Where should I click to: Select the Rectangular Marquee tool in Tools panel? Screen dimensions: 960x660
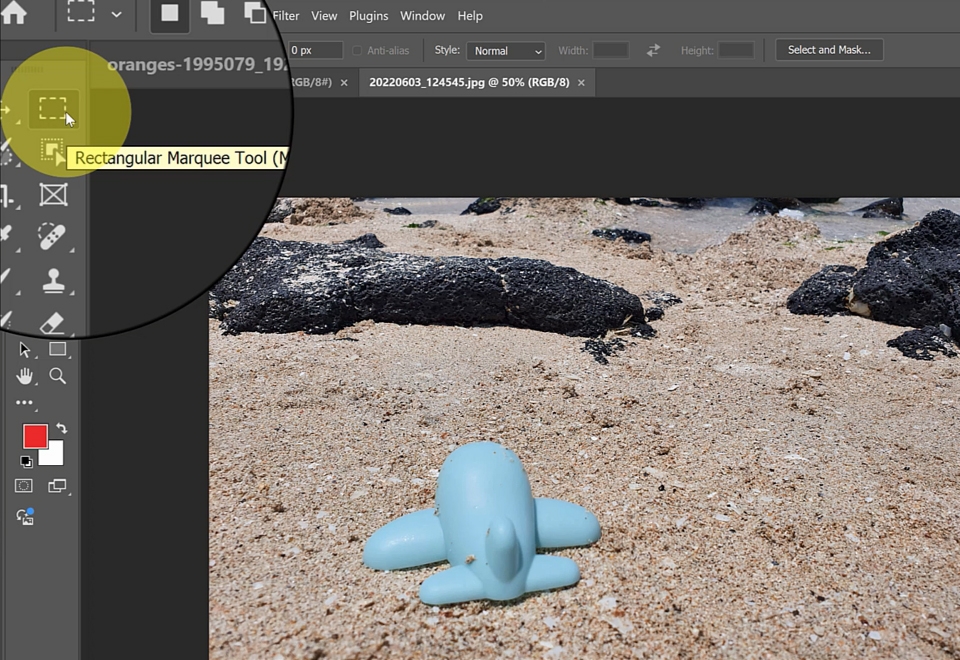[x=53, y=108]
